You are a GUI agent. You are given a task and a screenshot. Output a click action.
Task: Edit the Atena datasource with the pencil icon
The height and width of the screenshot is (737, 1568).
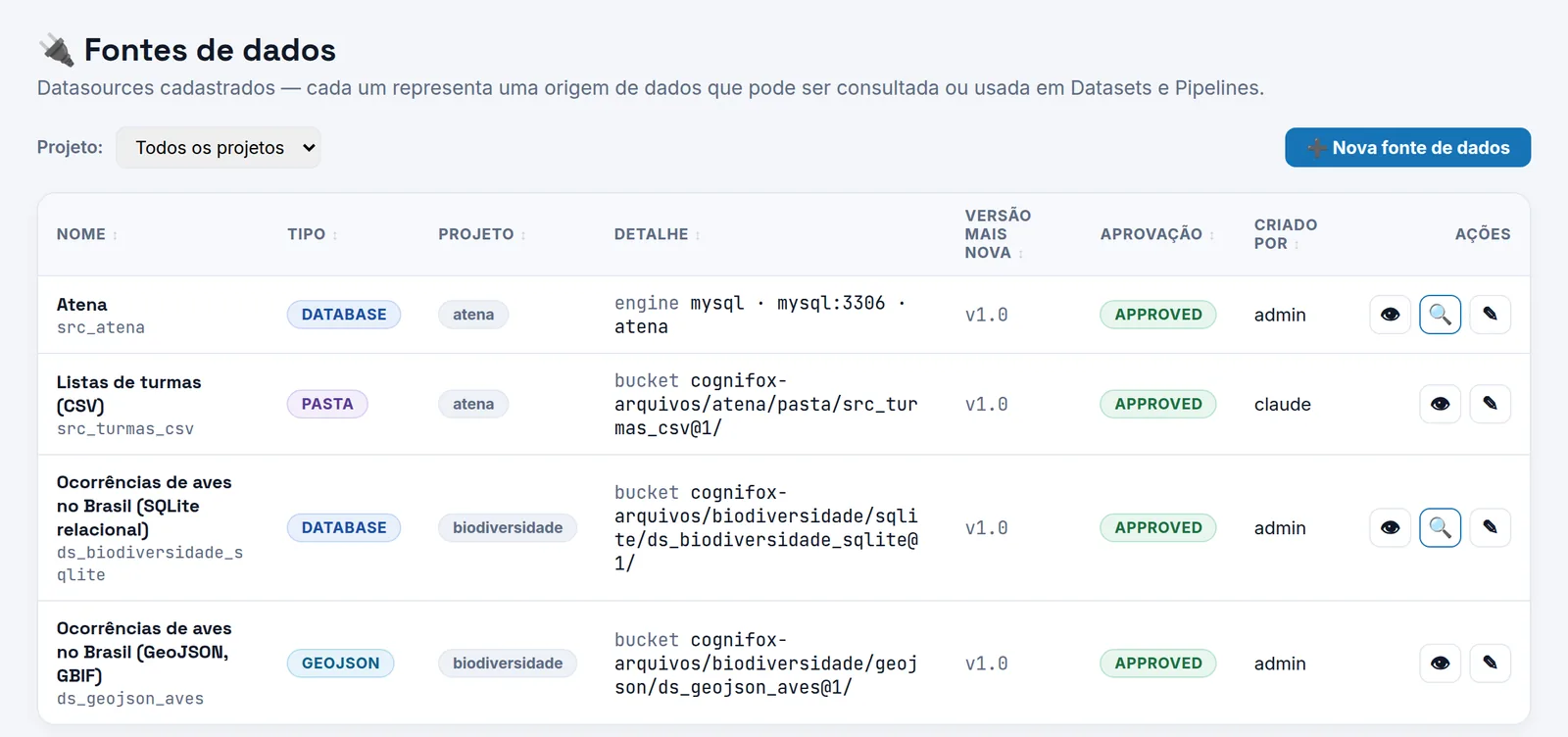click(1490, 315)
